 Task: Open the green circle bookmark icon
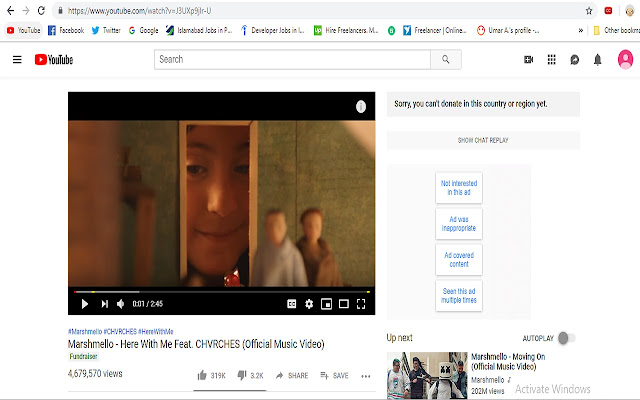click(391, 30)
